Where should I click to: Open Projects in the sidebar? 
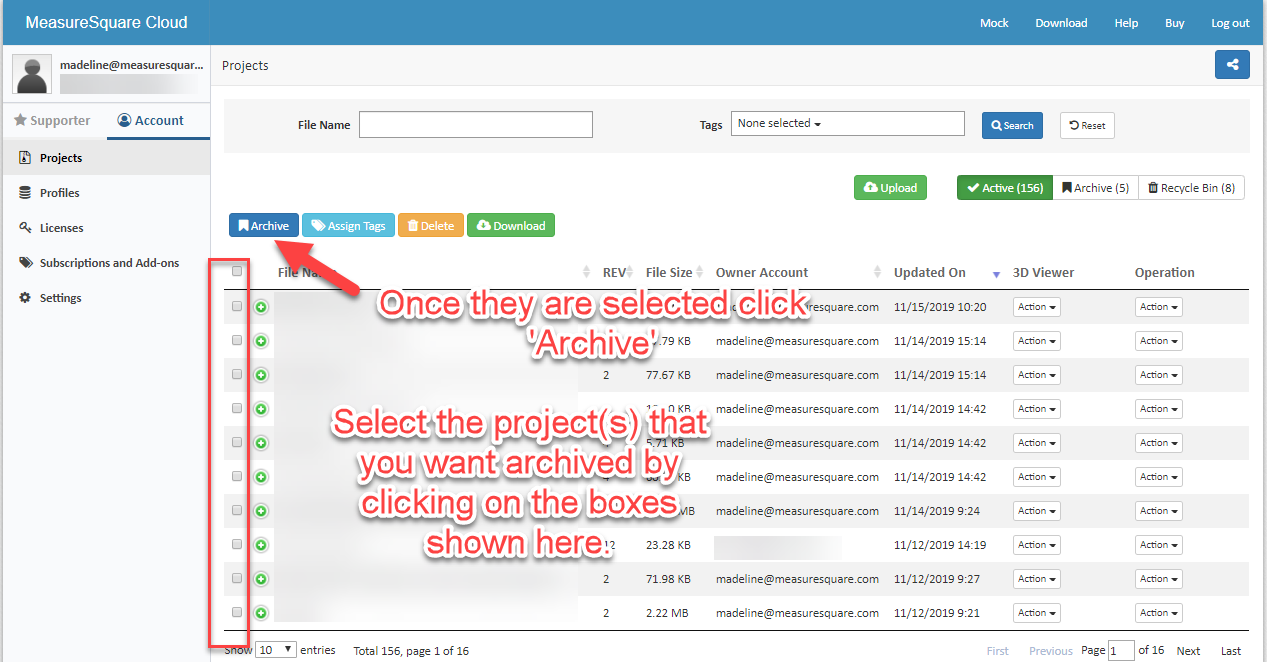click(x=105, y=158)
